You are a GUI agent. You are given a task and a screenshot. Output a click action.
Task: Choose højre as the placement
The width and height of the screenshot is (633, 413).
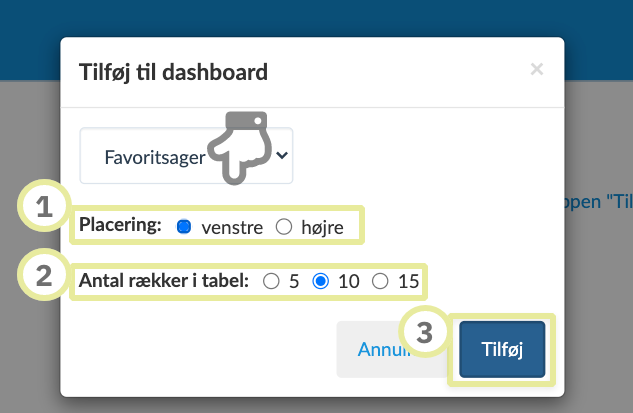click(283, 227)
